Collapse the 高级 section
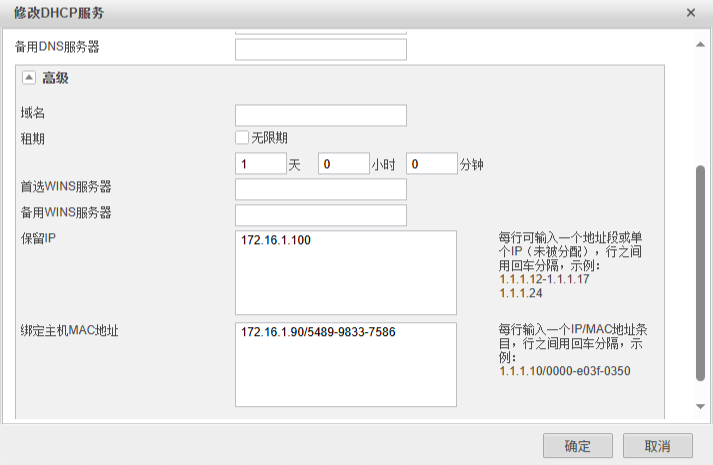 click(29, 78)
